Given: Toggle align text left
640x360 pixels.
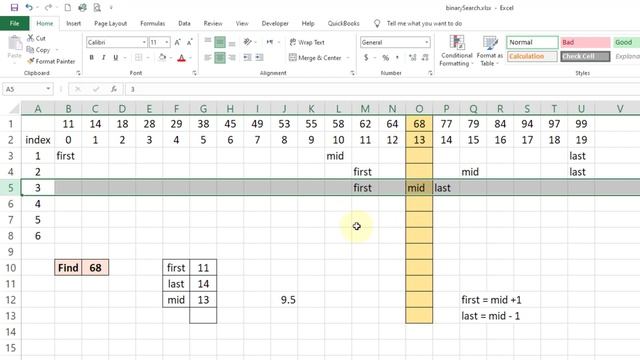Looking at the screenshot, I should 208,58.
